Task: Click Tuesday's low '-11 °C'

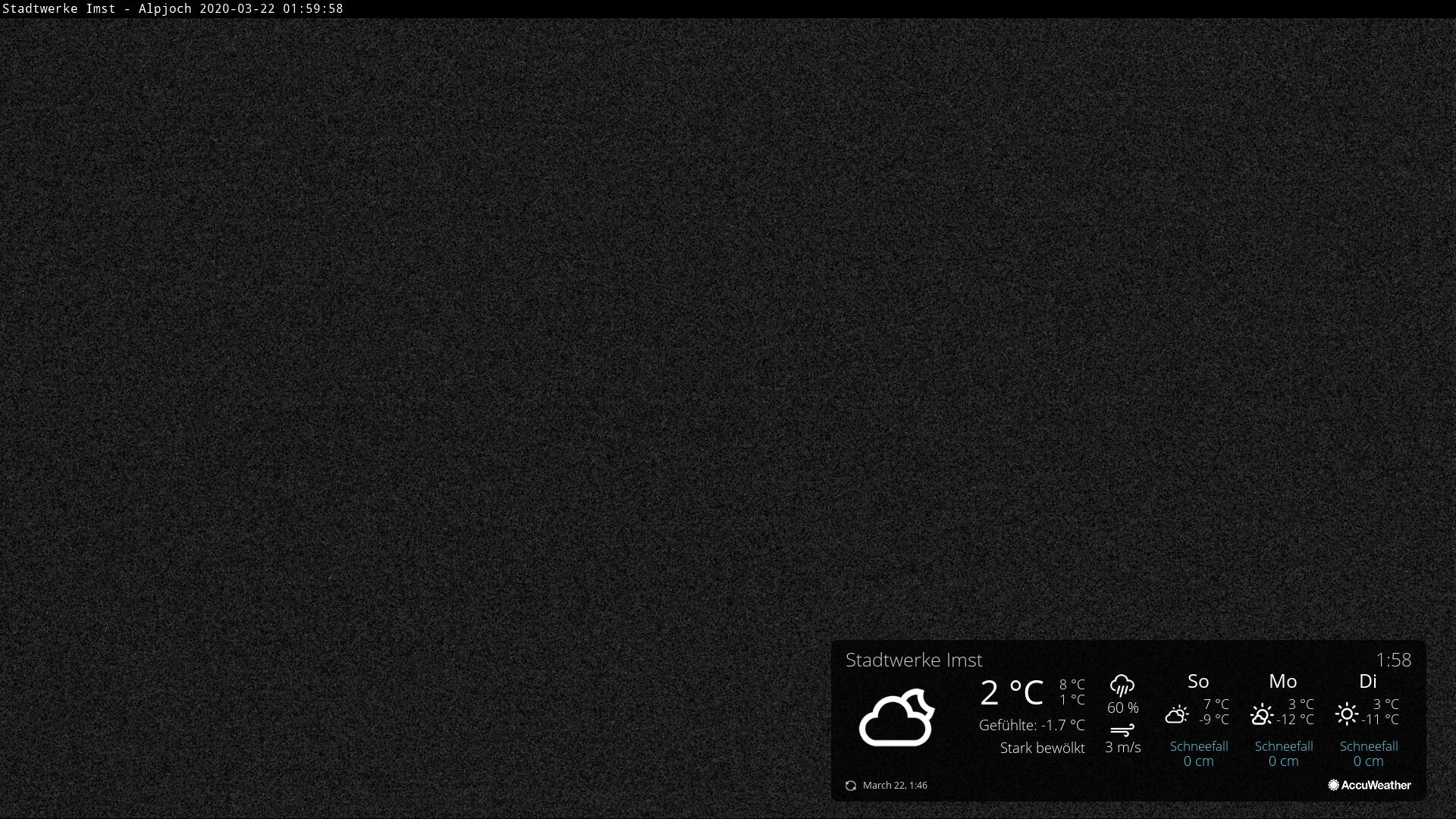Action: (1380, 720)
